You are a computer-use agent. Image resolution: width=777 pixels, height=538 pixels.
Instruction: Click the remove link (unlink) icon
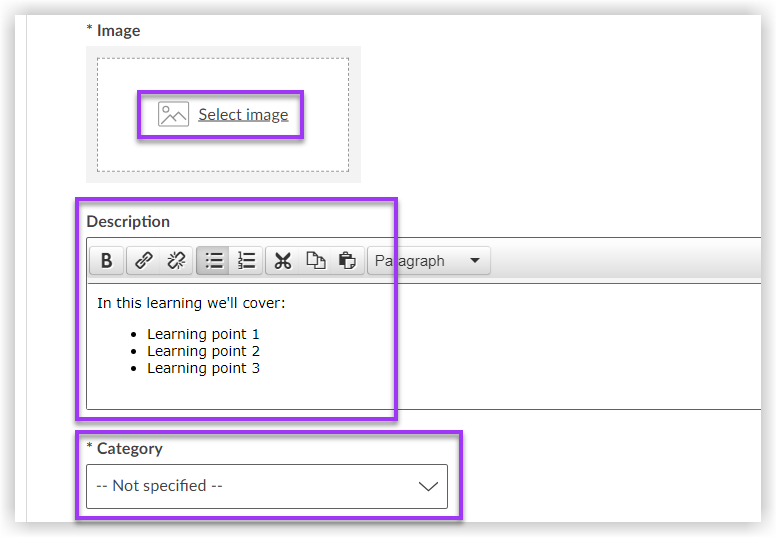click(x=176, y=261)
